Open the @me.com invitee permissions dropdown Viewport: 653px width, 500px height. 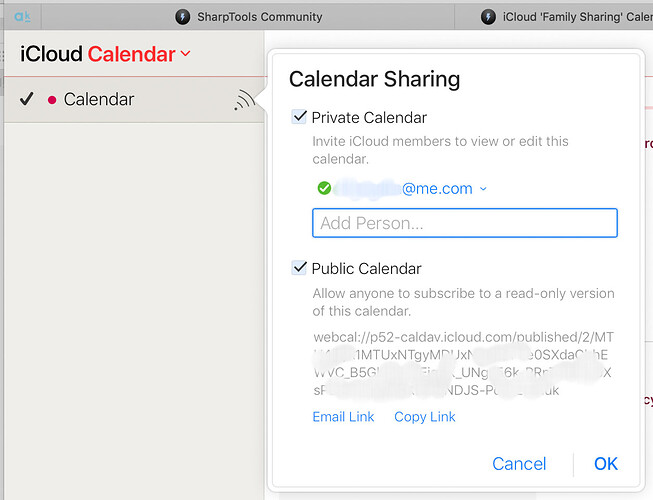(483, 188)
